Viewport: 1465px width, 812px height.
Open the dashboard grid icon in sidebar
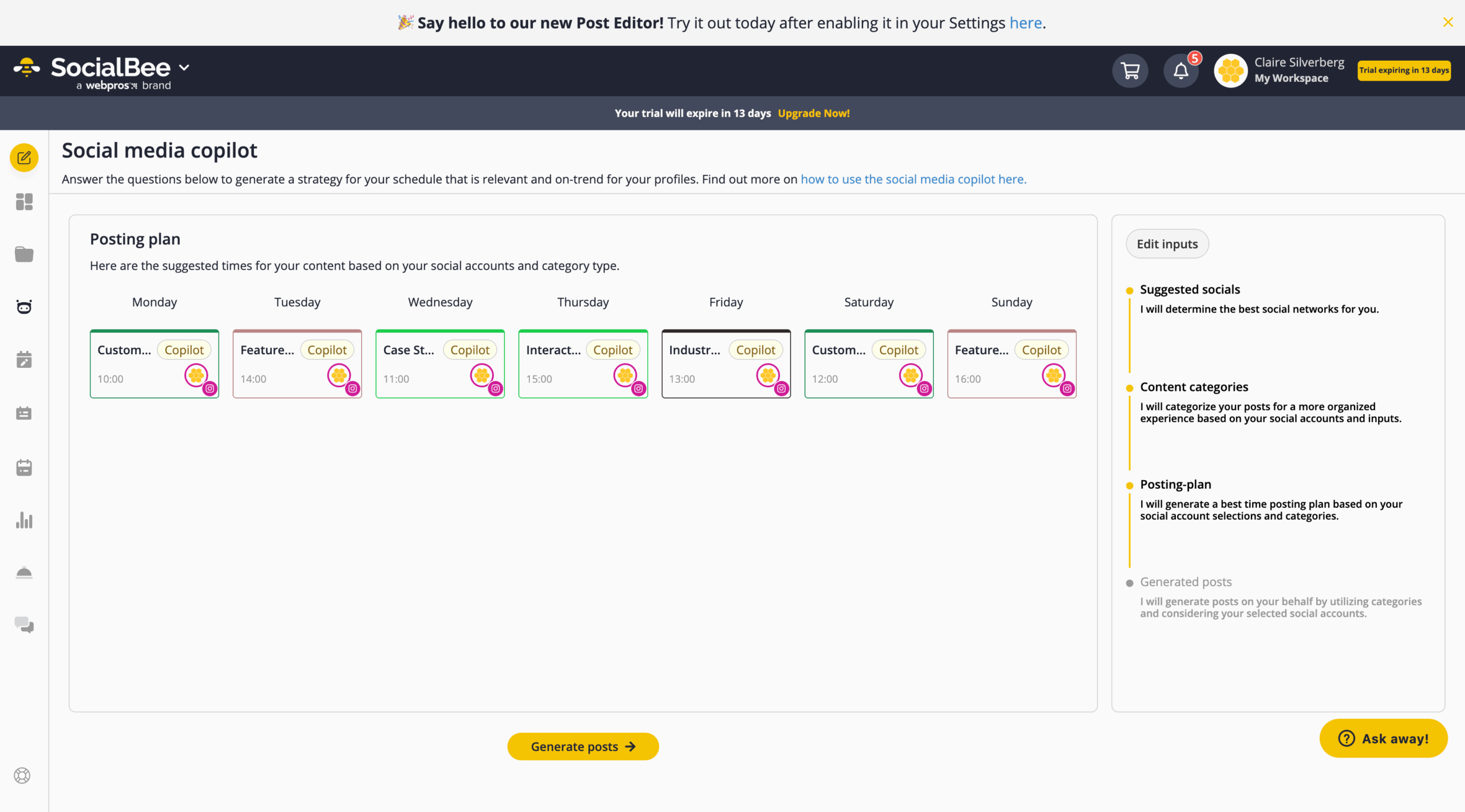tap(23, 202)
